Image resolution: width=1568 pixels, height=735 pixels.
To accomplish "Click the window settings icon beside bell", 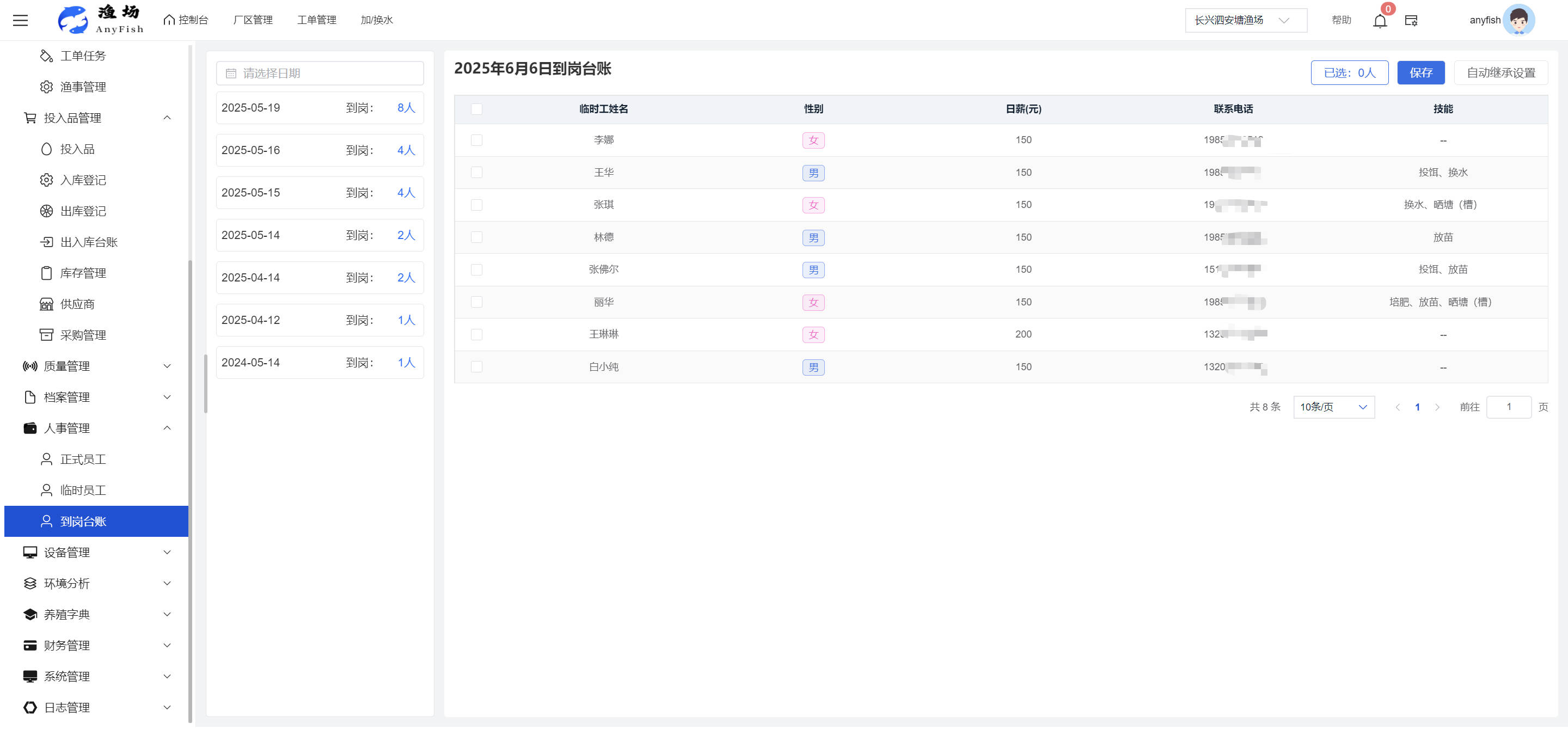I will 1411,21.
